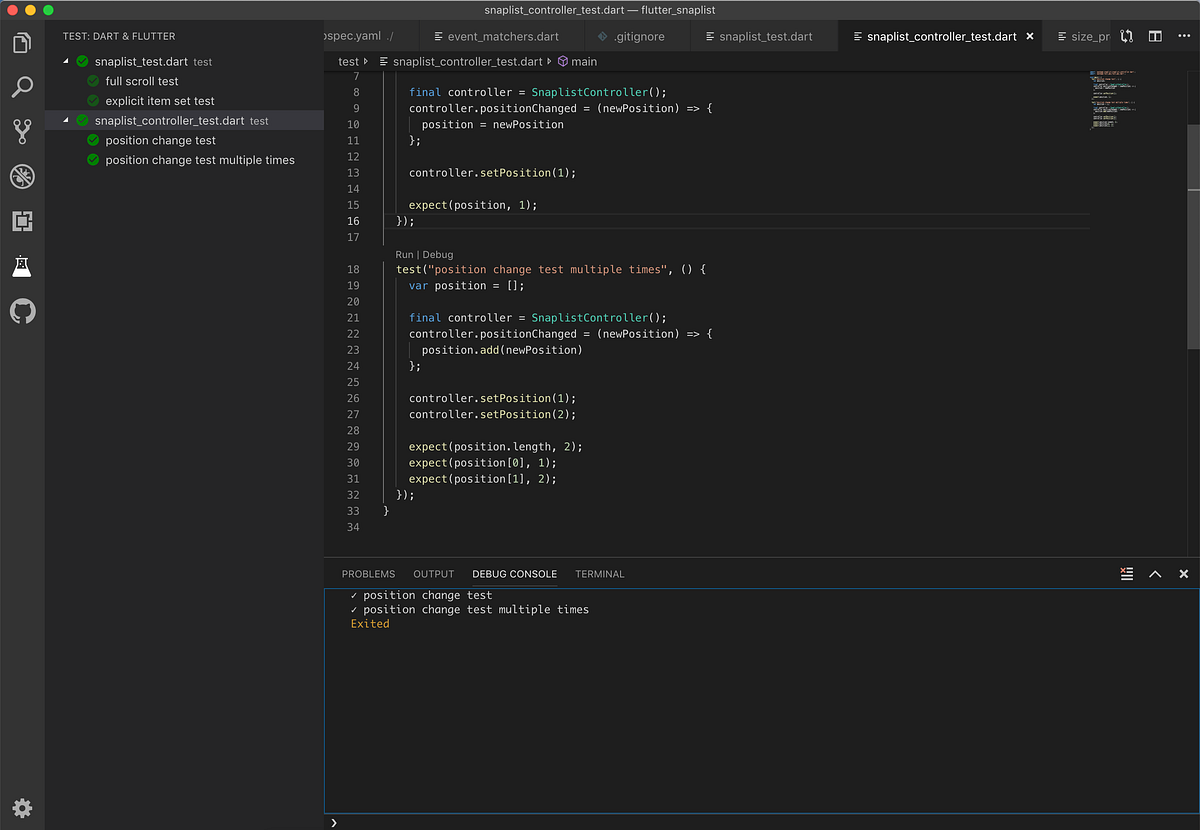Image resolution: width=1200 pixels, height=830 pixels.
Task: Select the 'full scroll test' item
Action: click(x=142, y=81)
